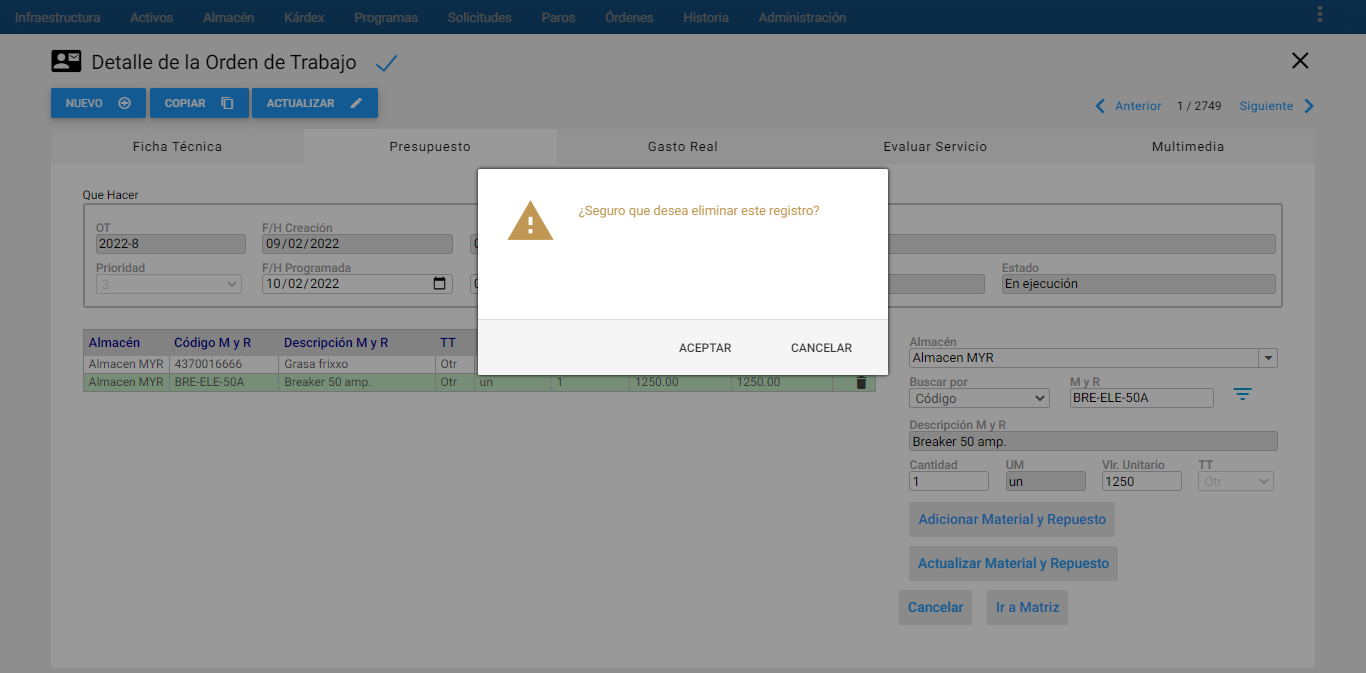Click the Breaker 50 amp. description cell

pos(357,382)
